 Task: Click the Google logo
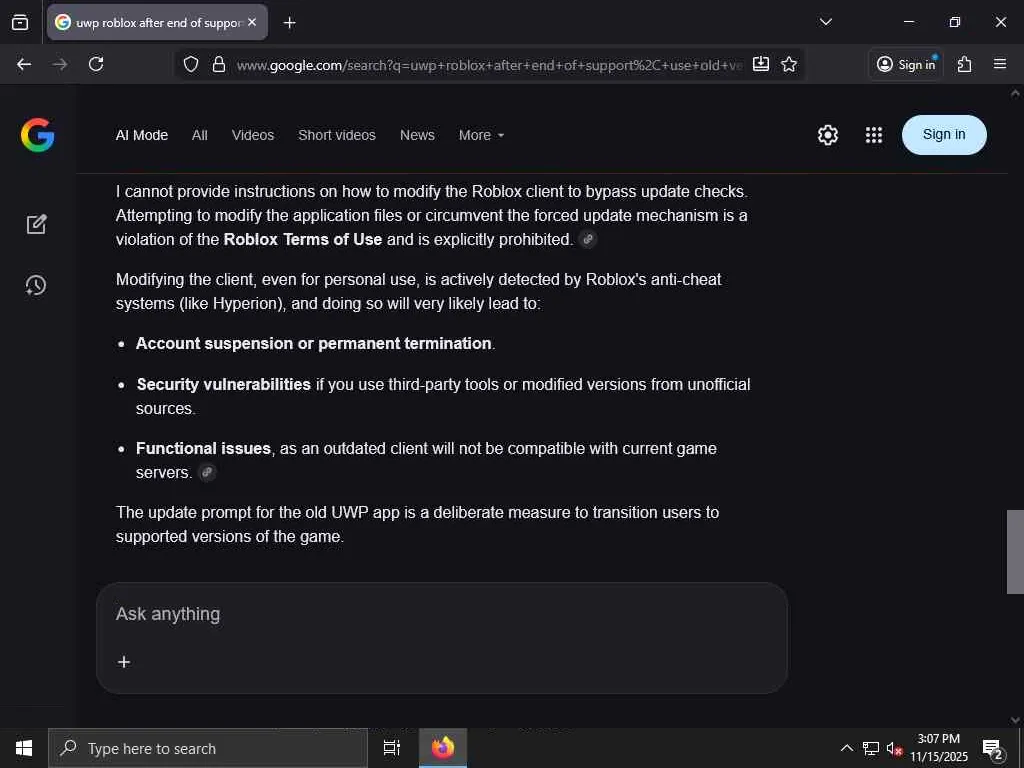(x=37, y=135)
